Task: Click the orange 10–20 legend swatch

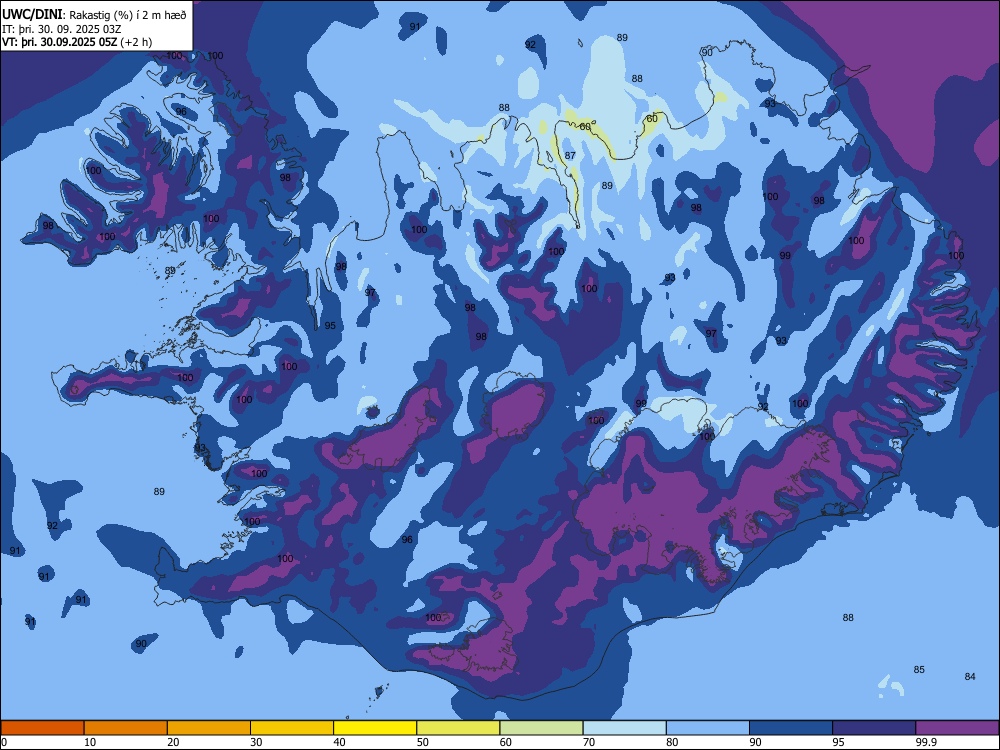Action: [x=126, y=728]
